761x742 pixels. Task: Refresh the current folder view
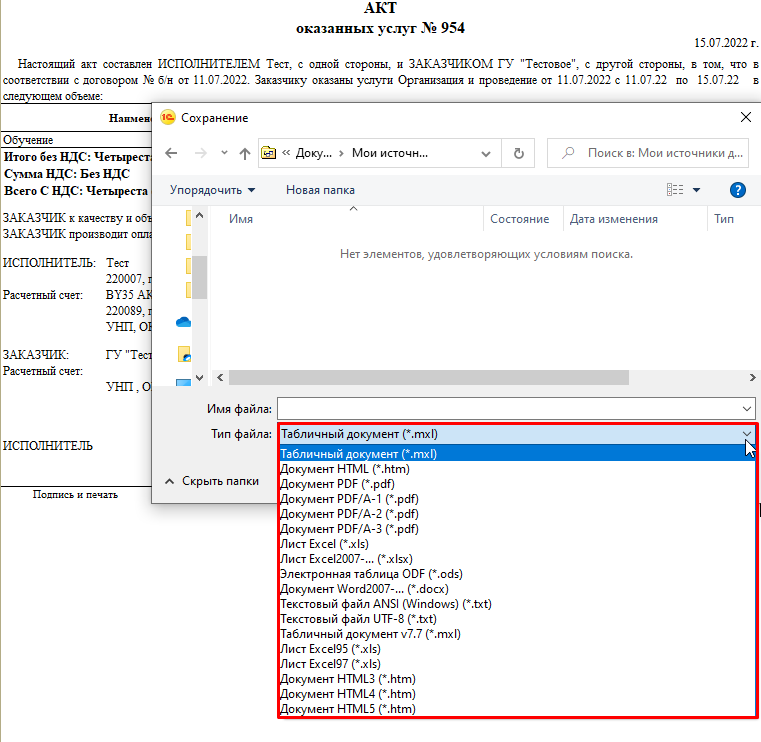[x=518, y=153]
